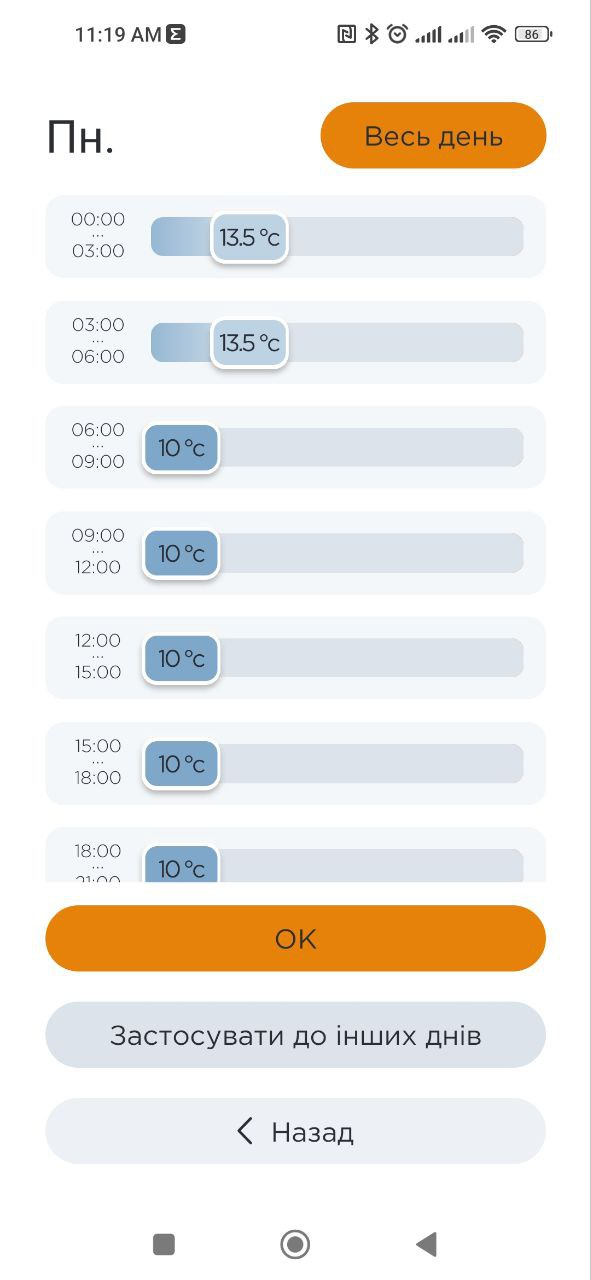Tap the Android back triangle button
This screenshot has width=591, height=1280.
427,1244
